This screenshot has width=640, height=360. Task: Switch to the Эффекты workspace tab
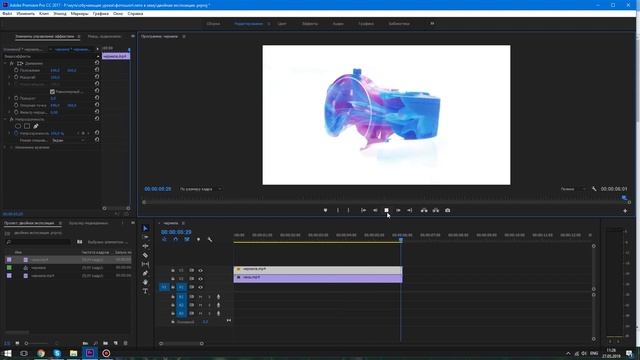(x=310, y=24)
